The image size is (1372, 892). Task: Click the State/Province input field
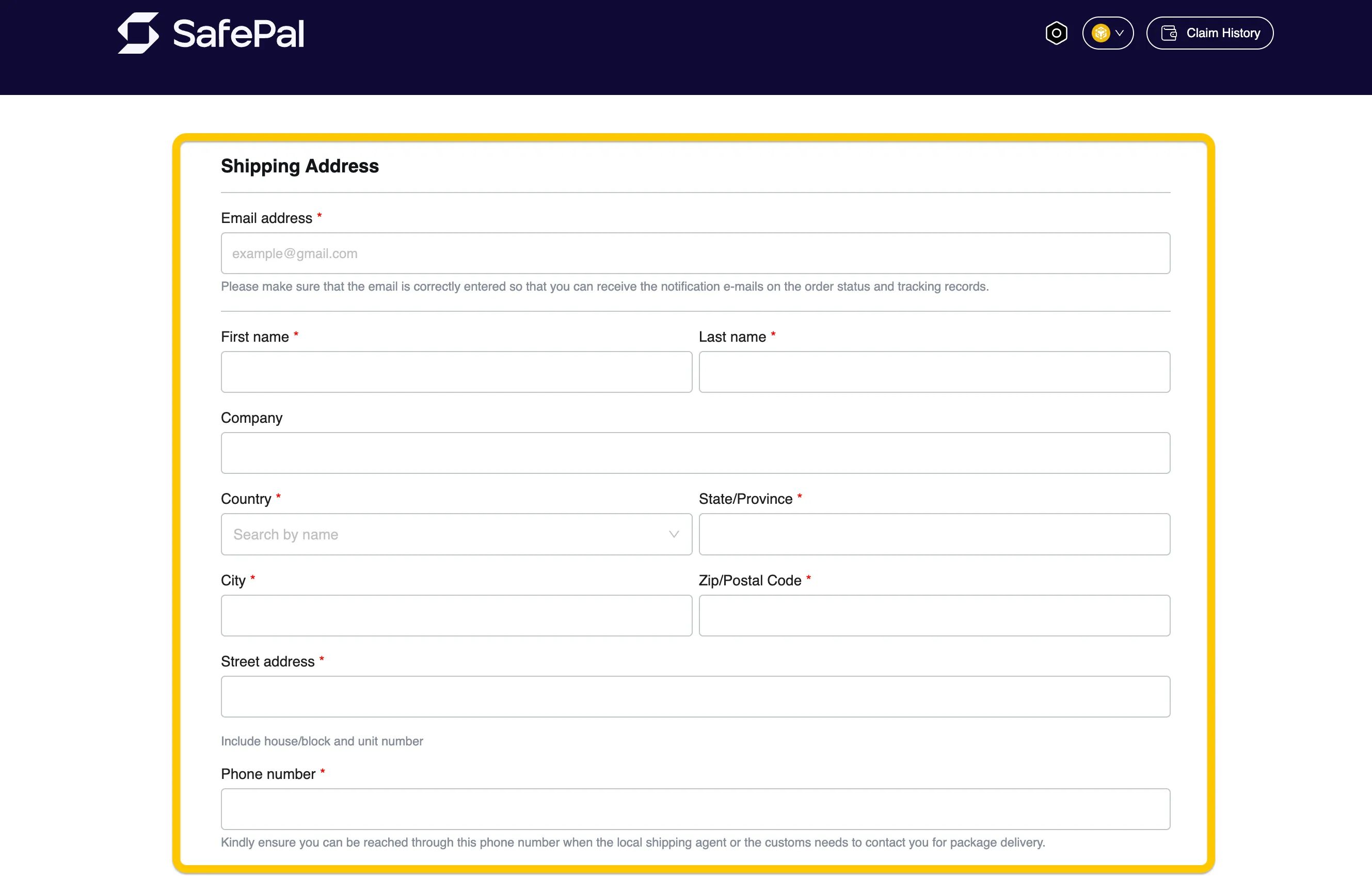tap(934, 534)
